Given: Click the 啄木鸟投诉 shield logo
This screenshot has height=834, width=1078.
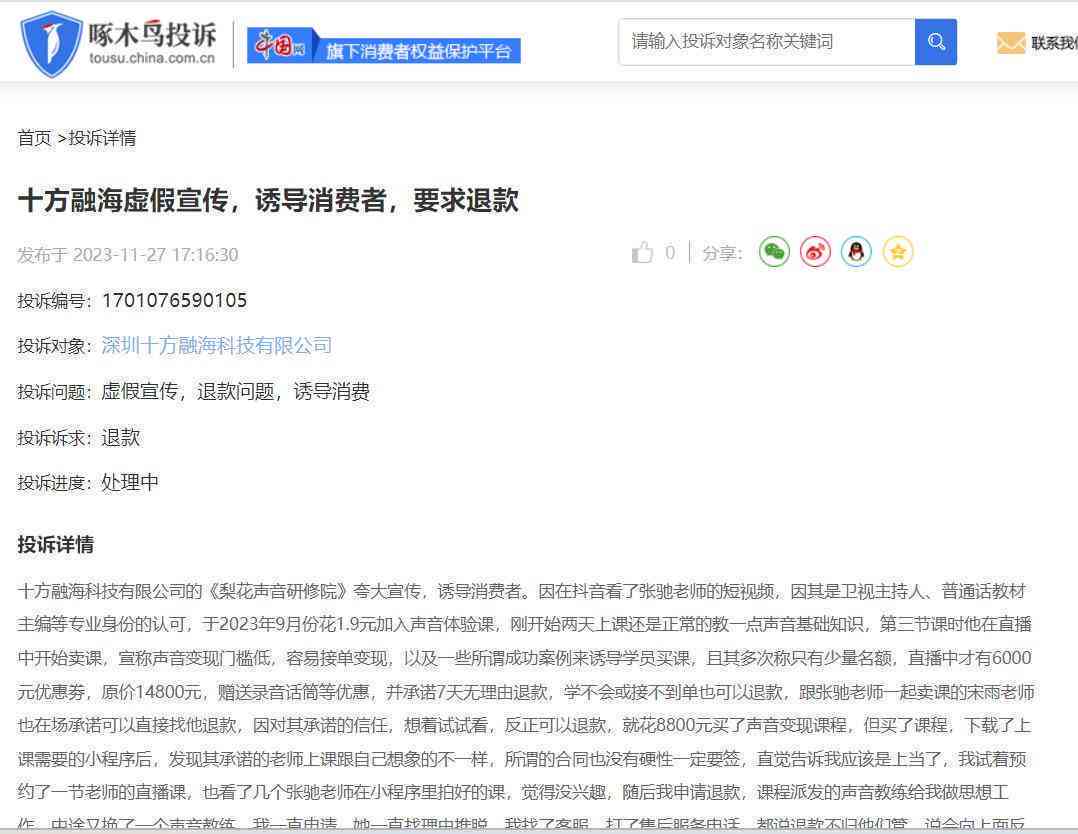Looking at the screenshot, I should tap(52, 44).
